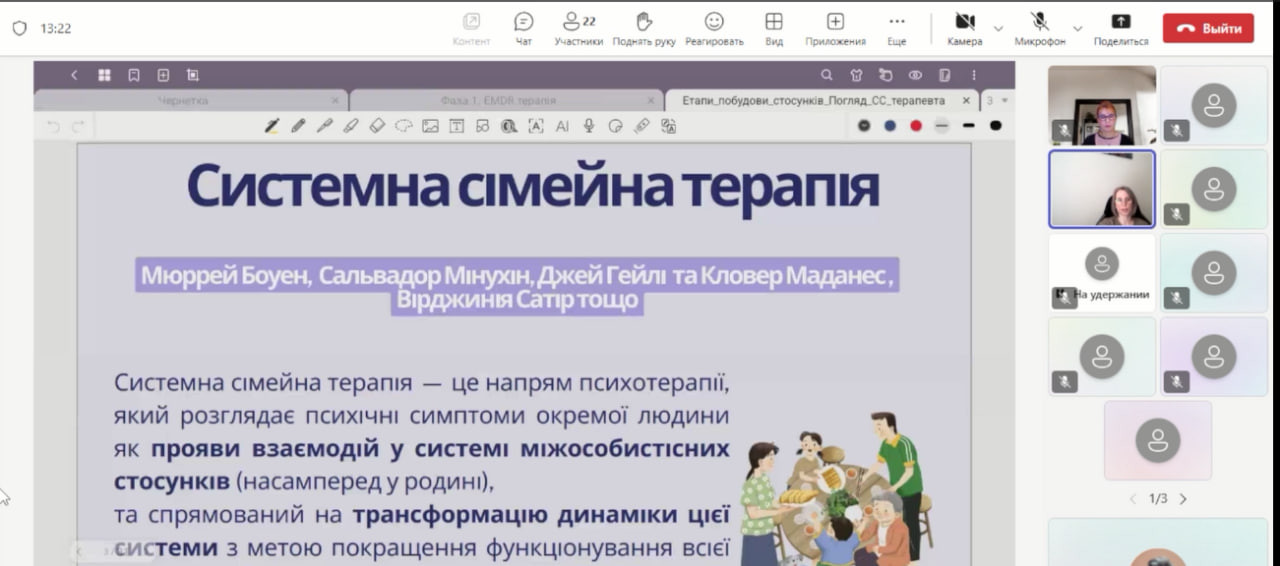Select the lasso selection tool

click(404, 126)
